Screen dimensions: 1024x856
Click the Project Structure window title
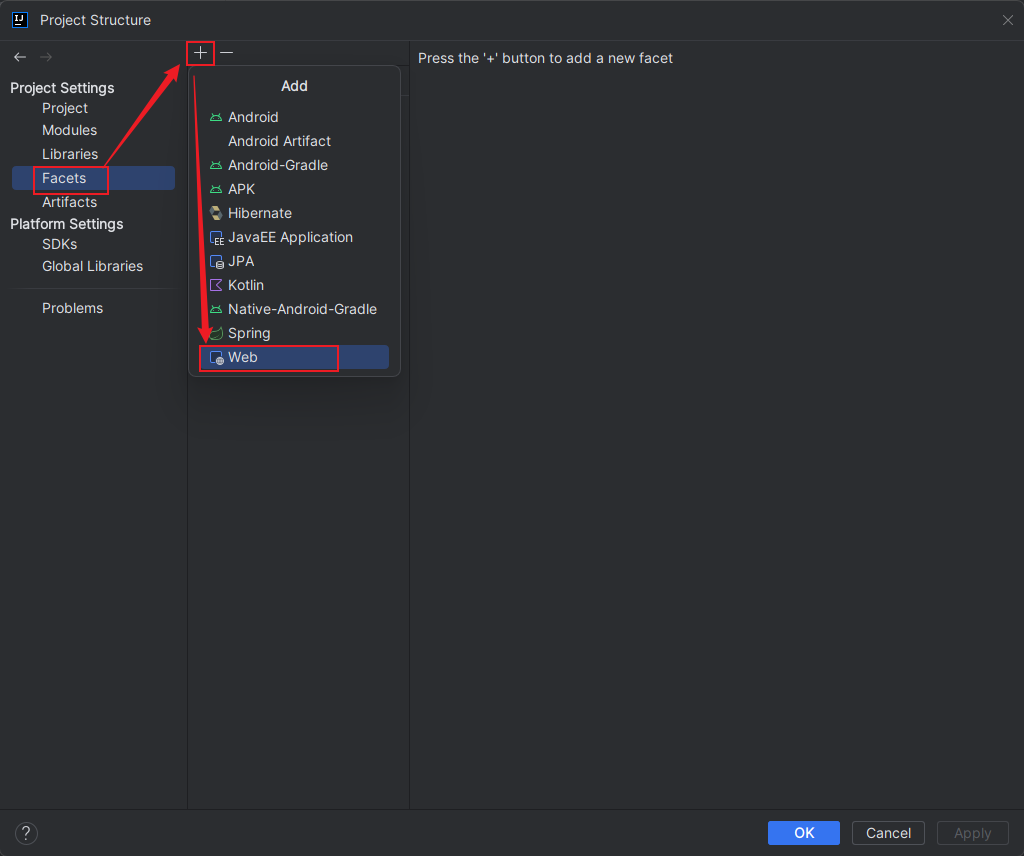[95, 20]
